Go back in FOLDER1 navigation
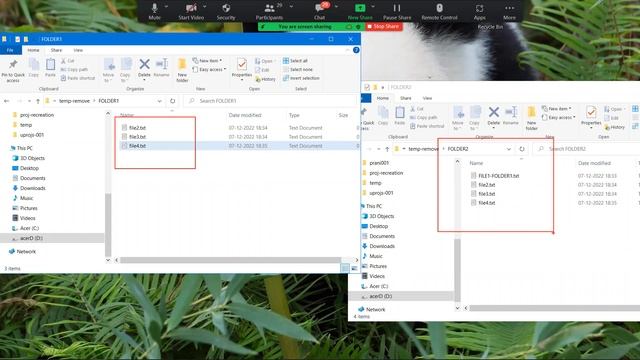 coord(7,101)
